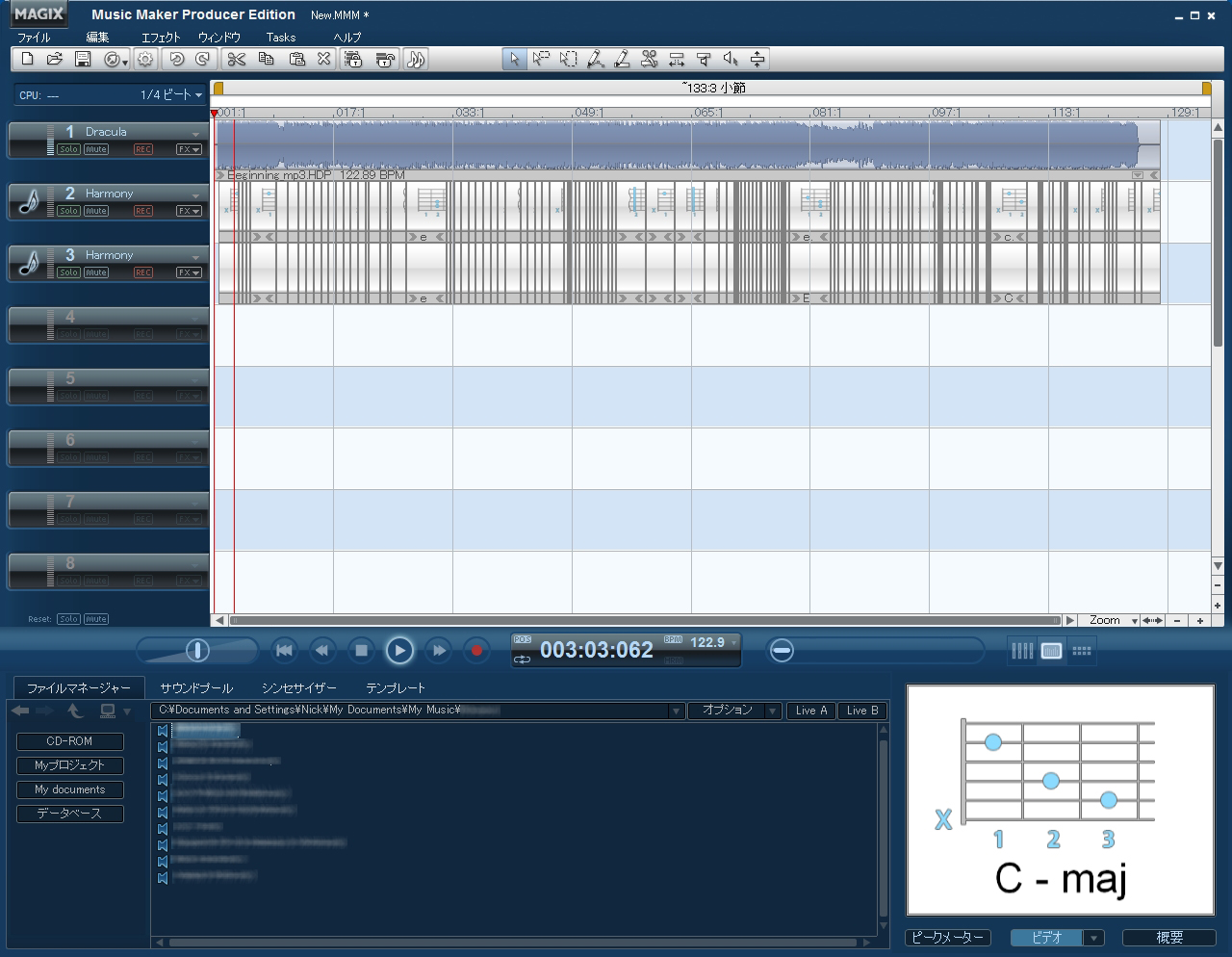The height and width of the screenshot is (957, 1232).
Task: Select the pencil draw tool
Action: pyautogui.click(x=596, y=59)
